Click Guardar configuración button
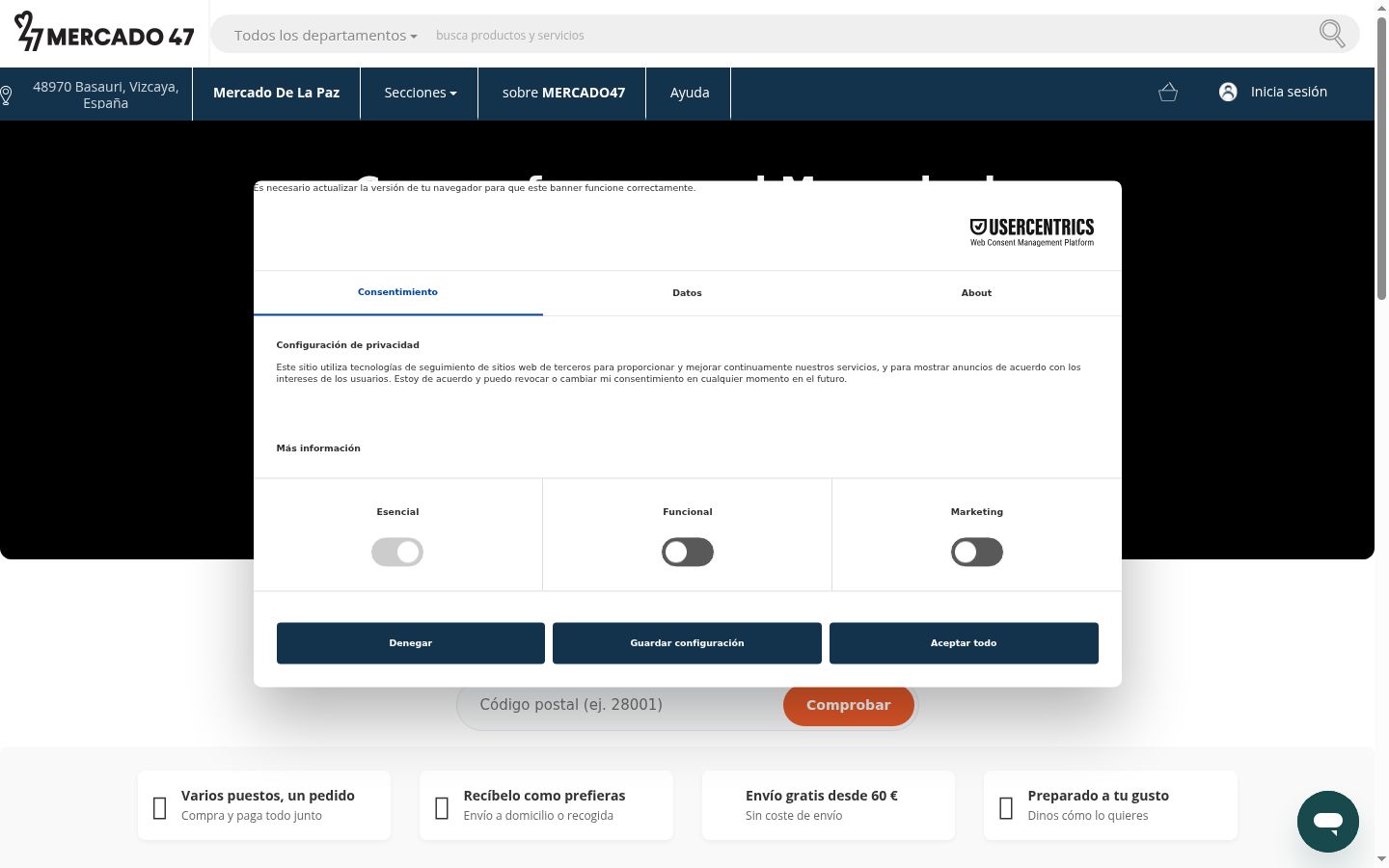This screenshot has height=868, width=1389. (x=687, y=643)
